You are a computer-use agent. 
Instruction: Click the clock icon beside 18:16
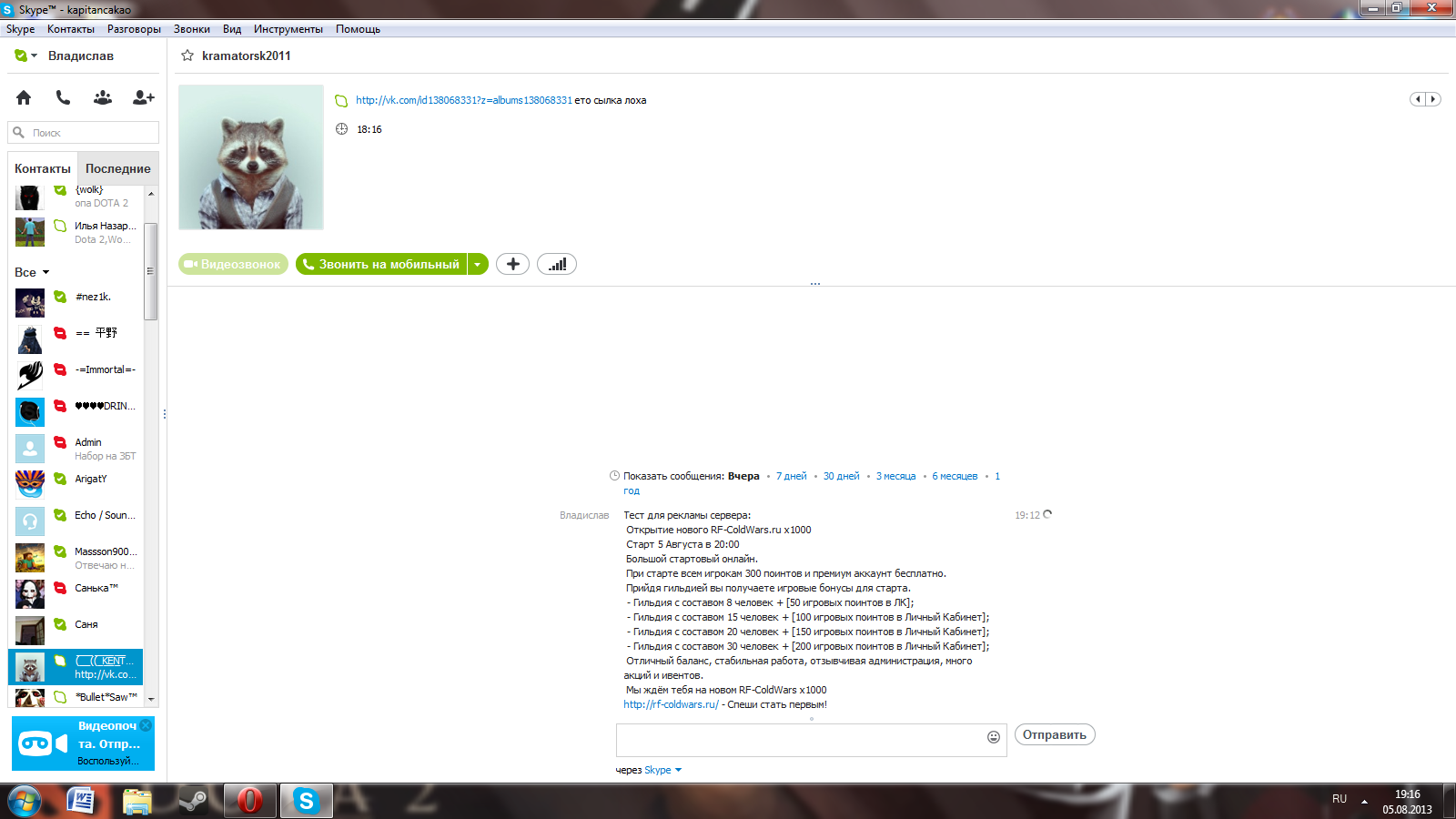[x=341, y=129]
